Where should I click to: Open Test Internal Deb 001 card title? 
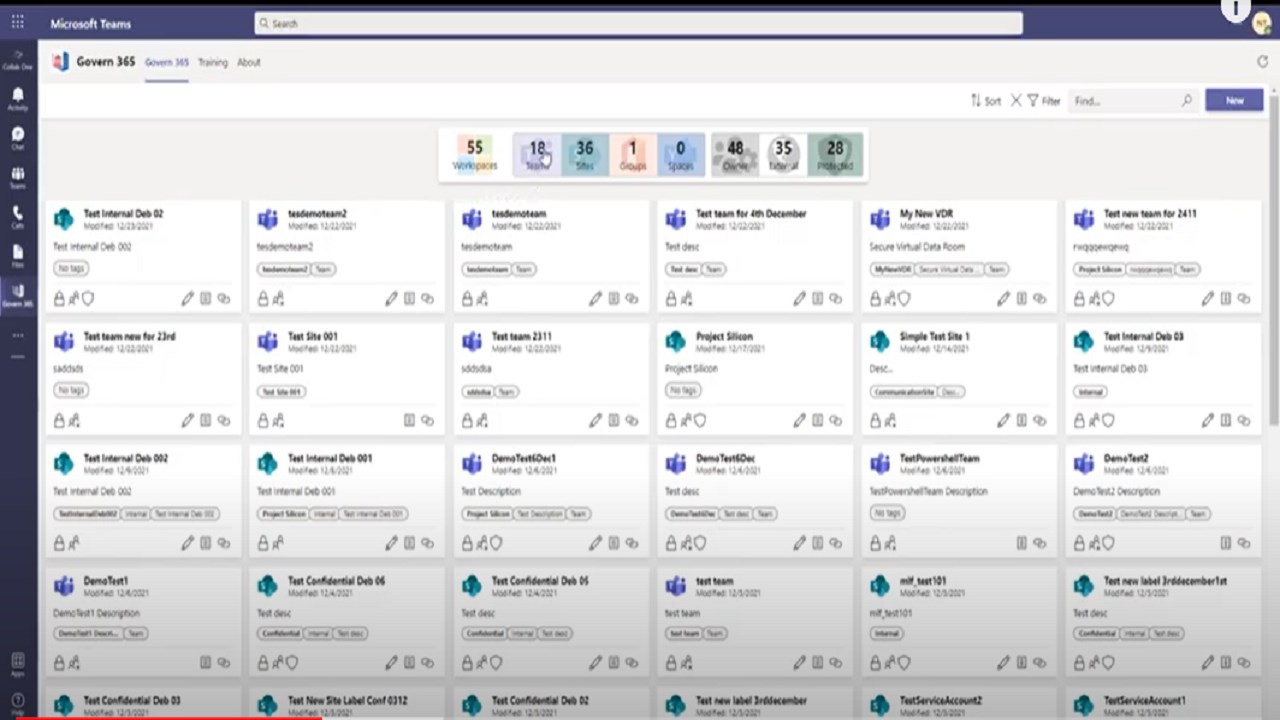pos(330,458)
